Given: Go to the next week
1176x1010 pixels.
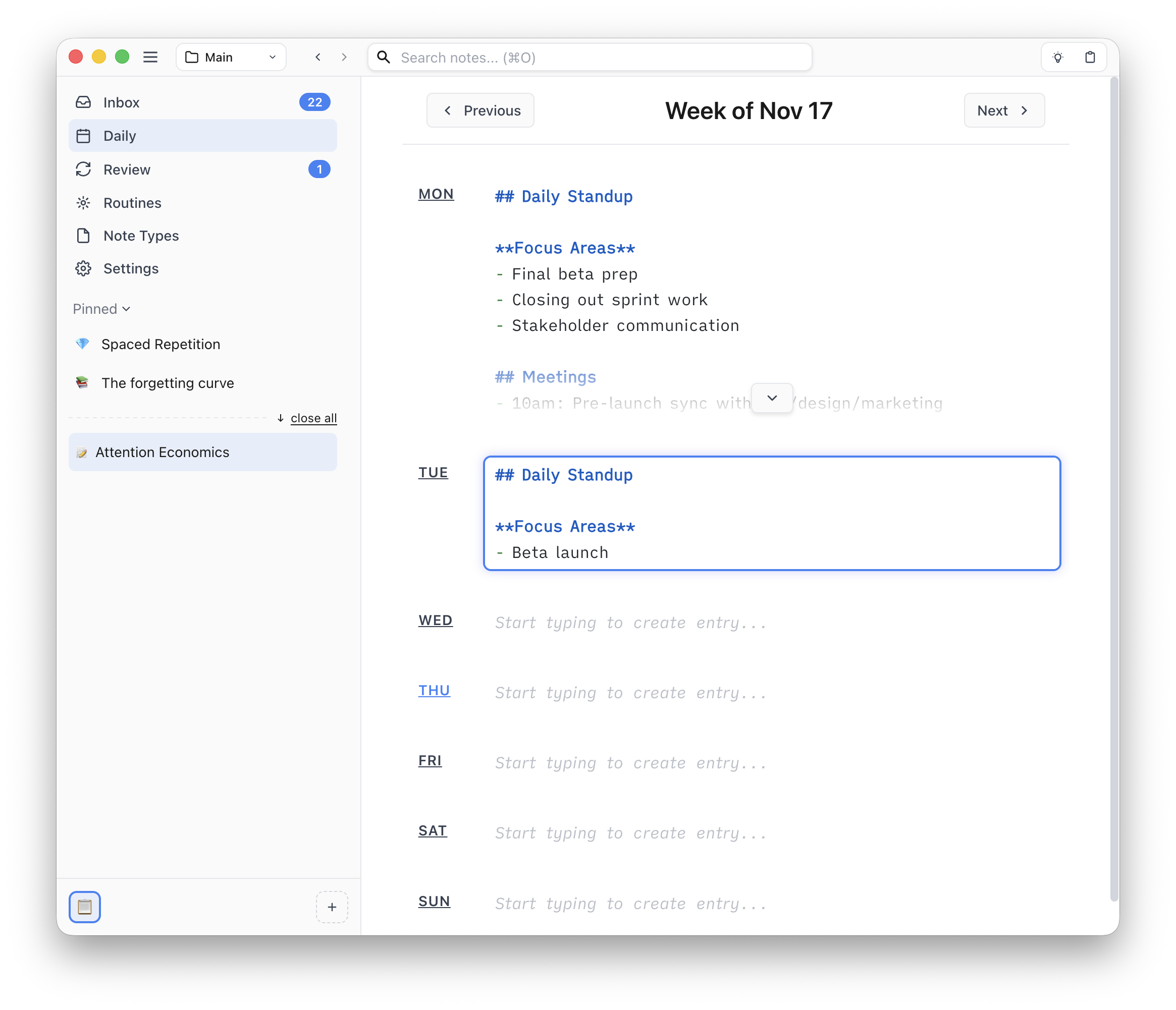Looking at the screenshot, I should [1003, 110].
